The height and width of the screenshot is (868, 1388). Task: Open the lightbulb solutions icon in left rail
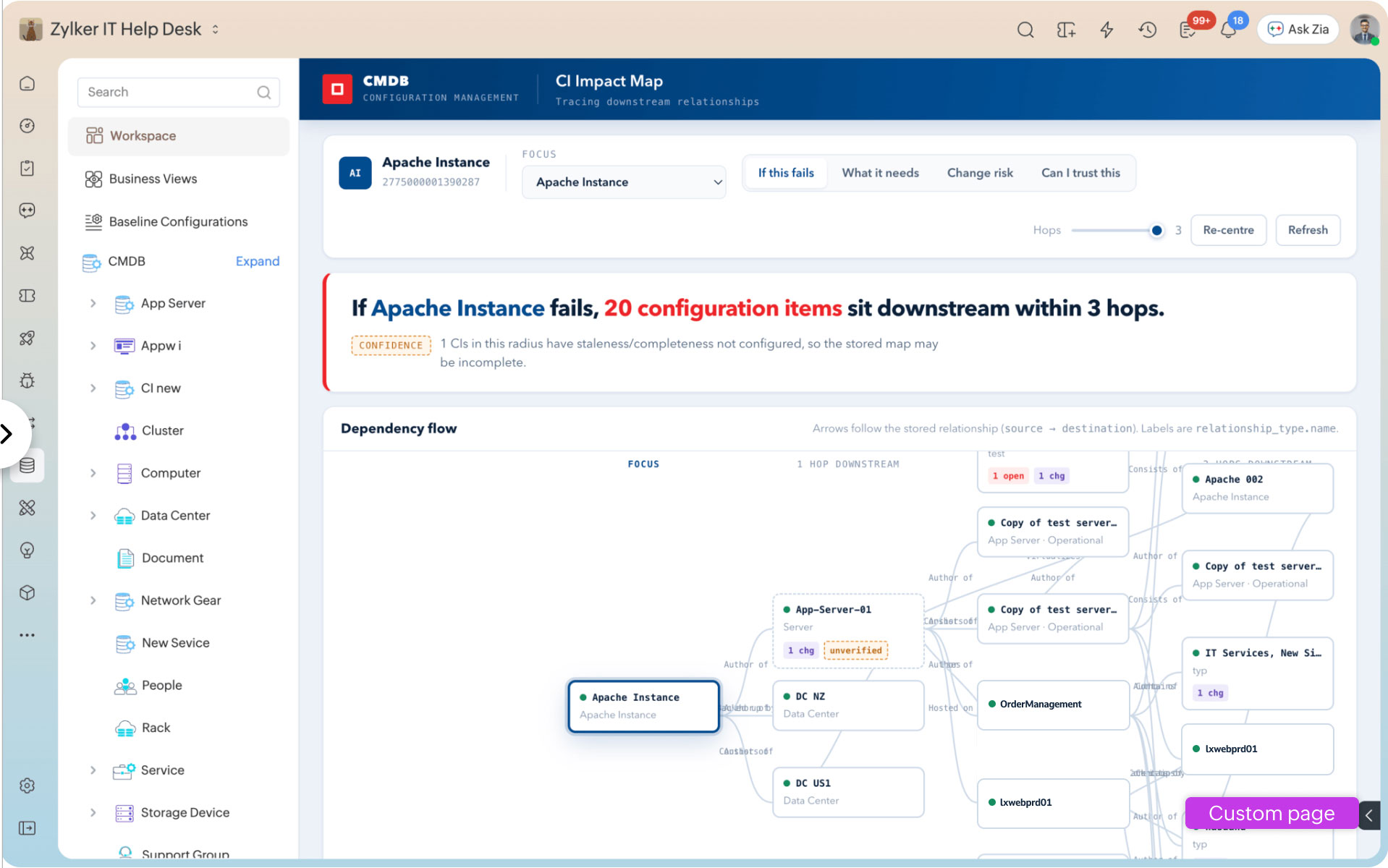pos(27,550)
